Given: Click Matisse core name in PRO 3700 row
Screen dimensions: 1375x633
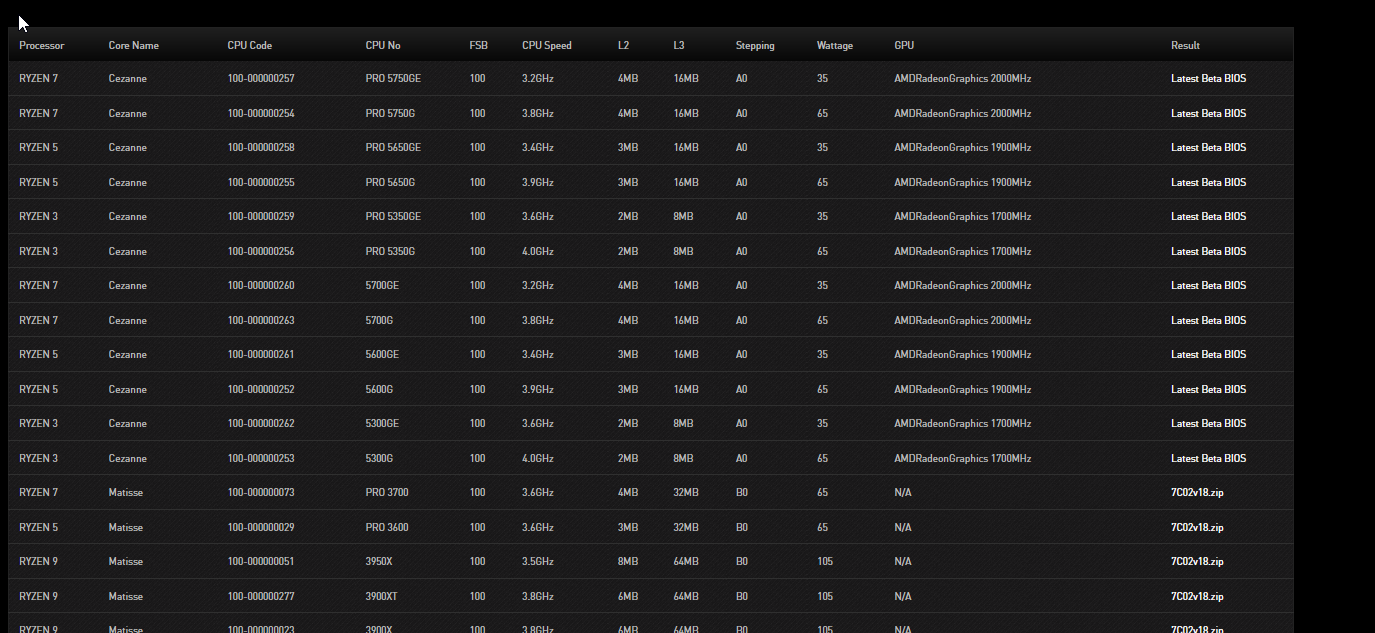Looking at the screenshot, I should click(126, 493).
